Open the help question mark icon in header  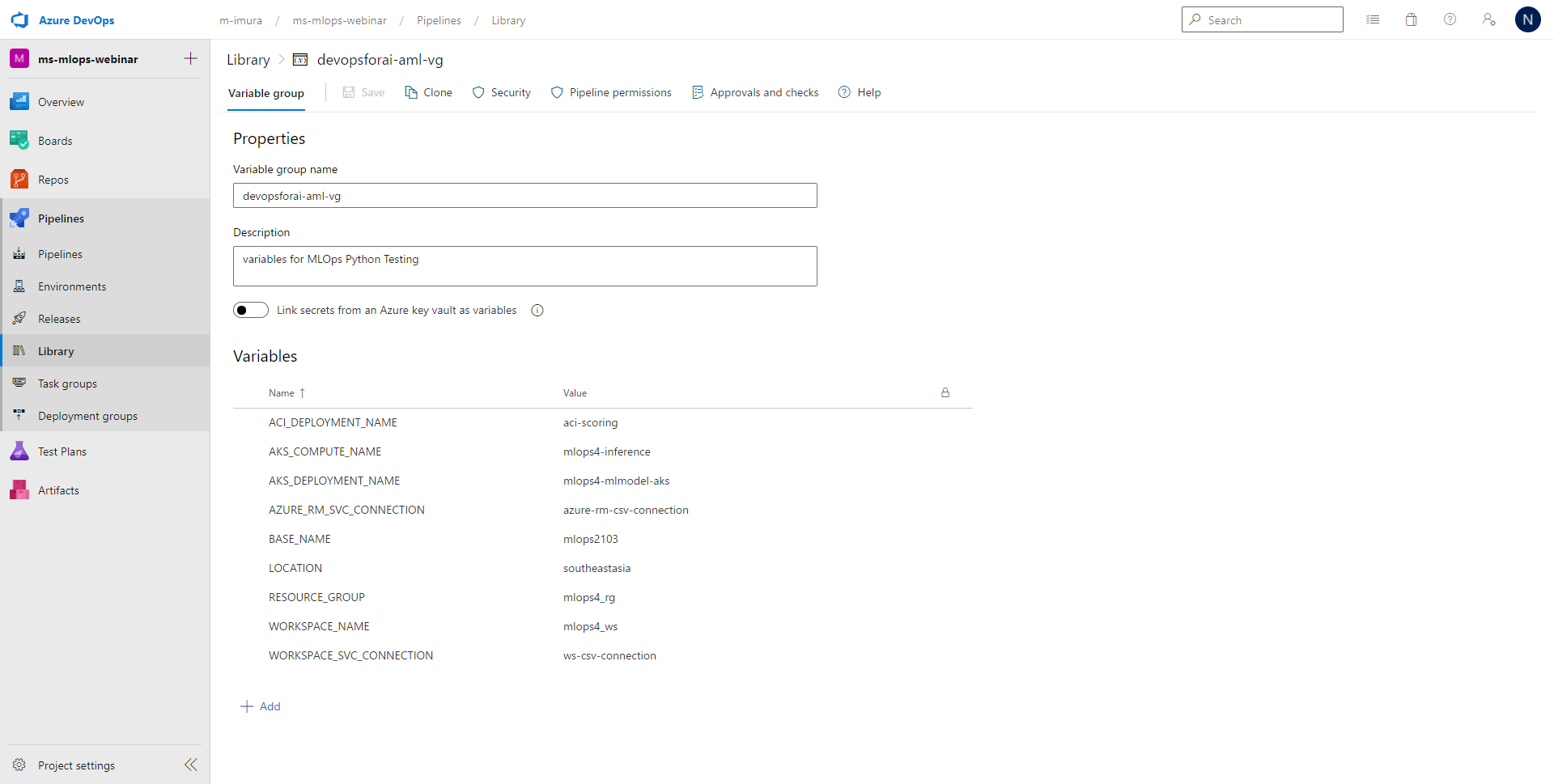pos(1450,20)
